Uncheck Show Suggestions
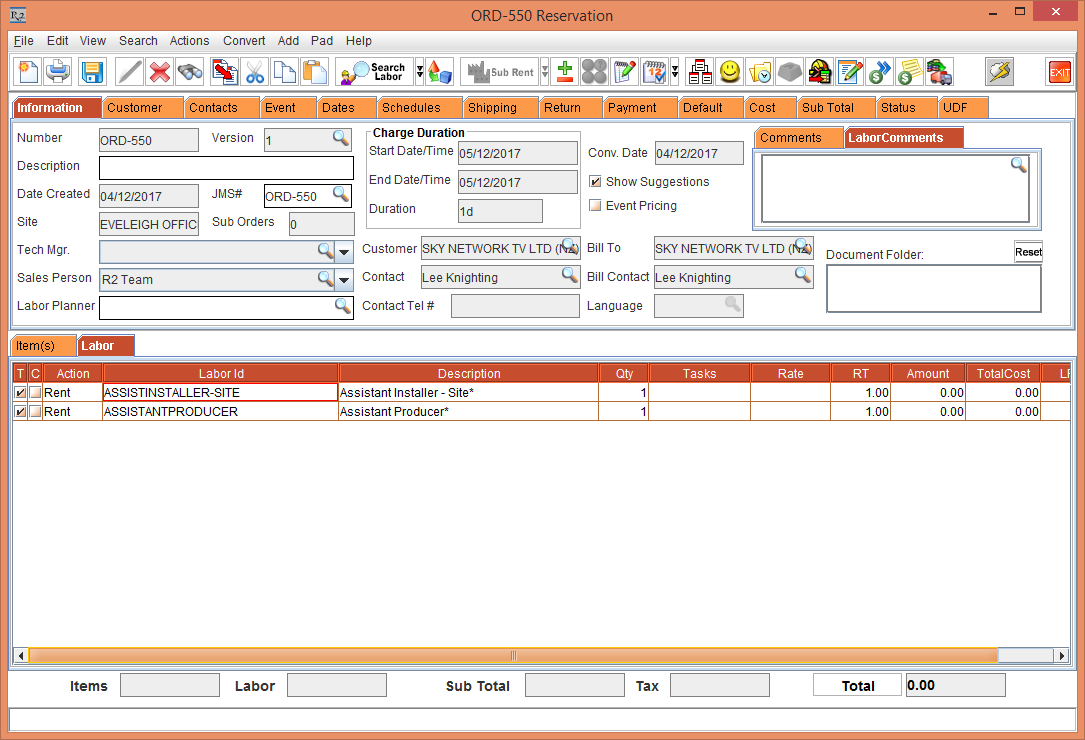This screenshot has height=740, width=1085. click(x=594, y=182)
